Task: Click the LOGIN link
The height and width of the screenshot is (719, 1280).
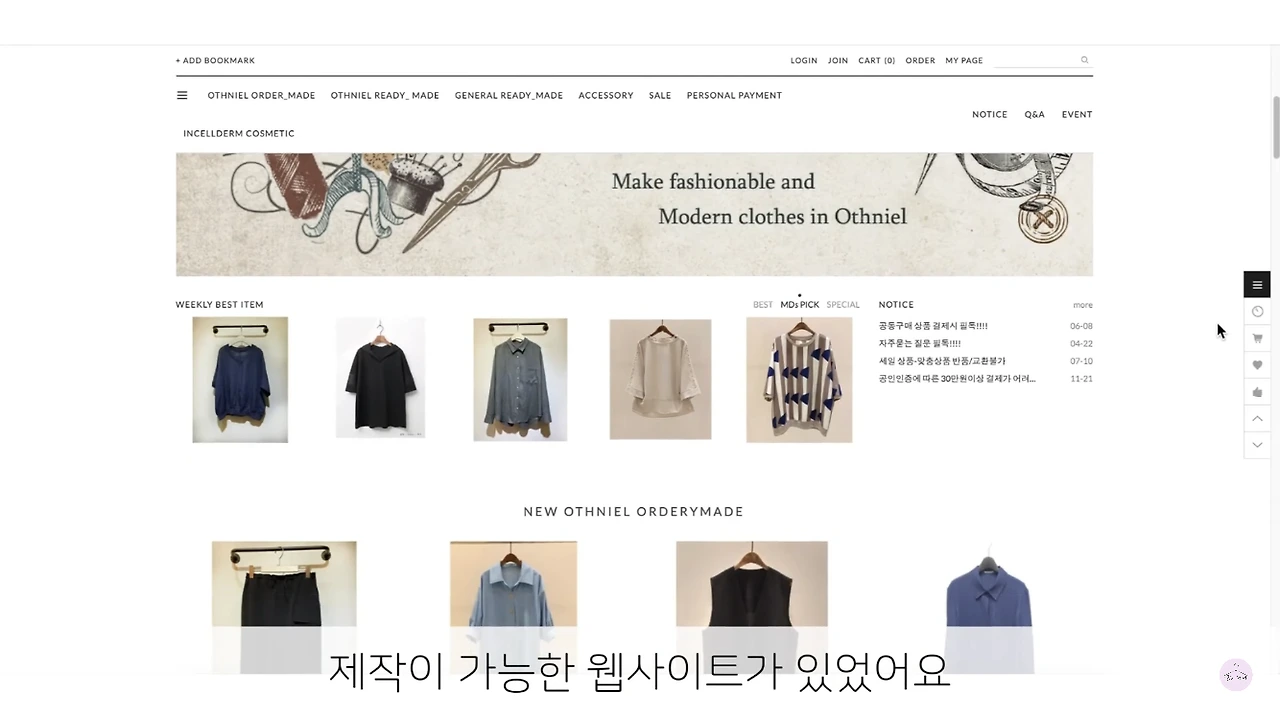Action: 804,61
